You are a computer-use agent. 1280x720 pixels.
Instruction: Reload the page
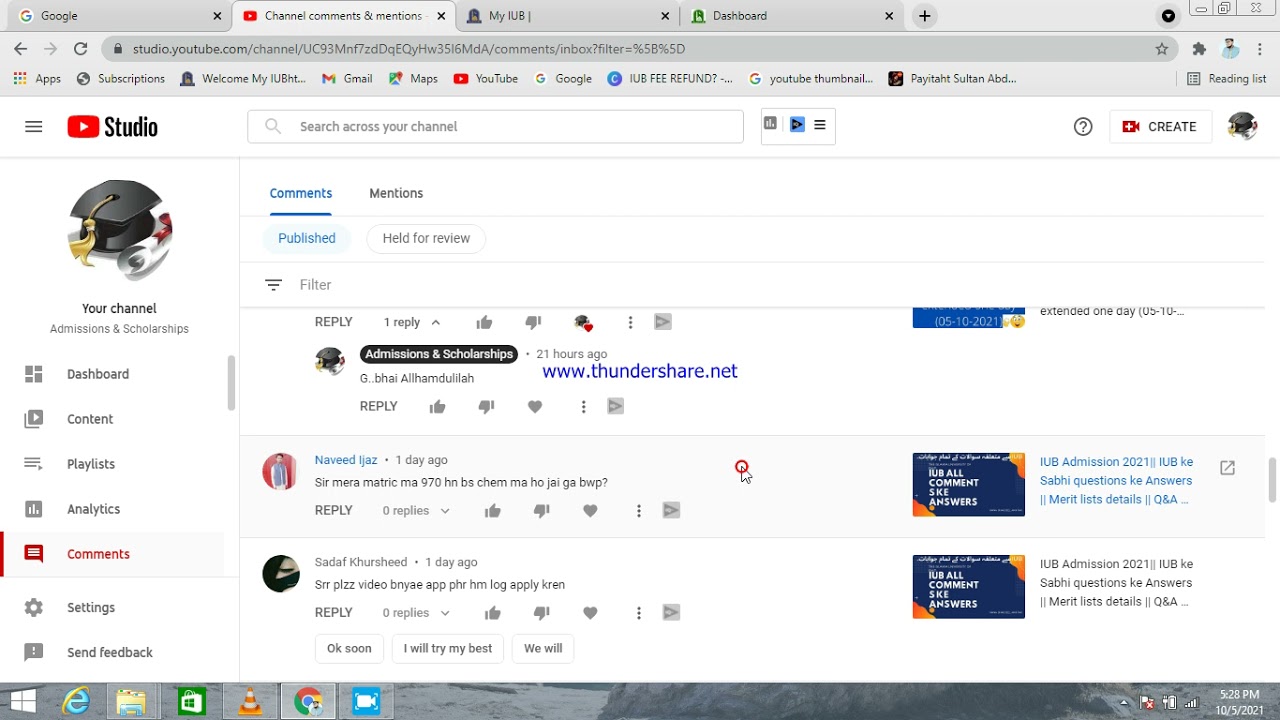tap(80, 49)
